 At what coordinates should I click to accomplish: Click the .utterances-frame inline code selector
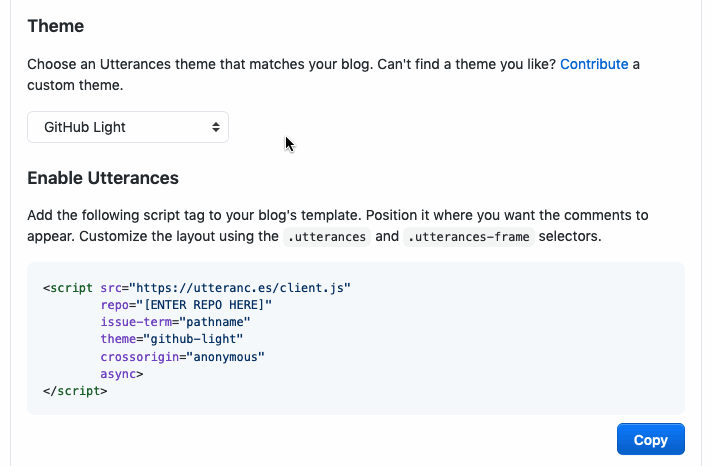point(471,236)
